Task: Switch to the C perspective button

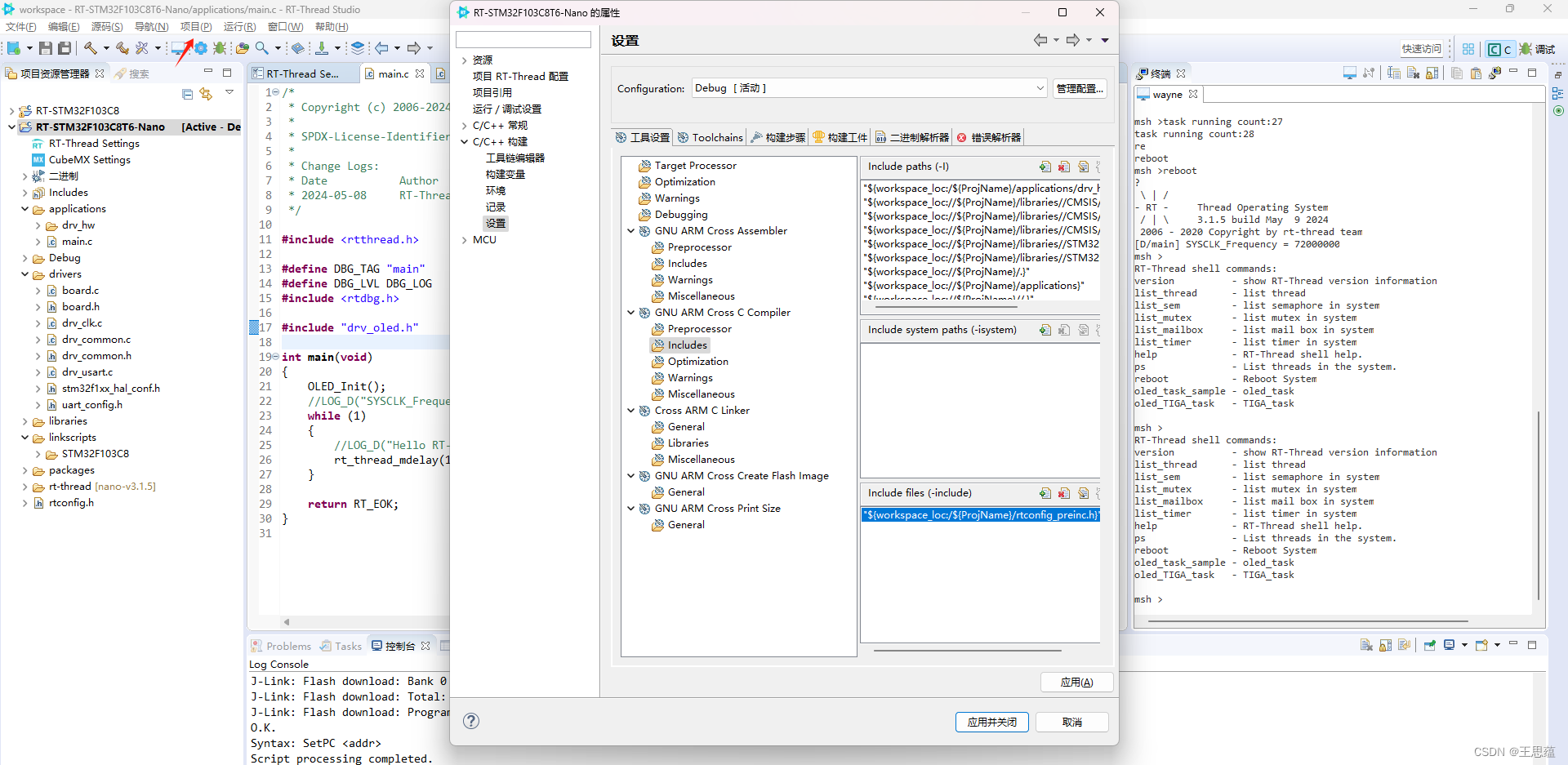Action: pos(1499,49)
